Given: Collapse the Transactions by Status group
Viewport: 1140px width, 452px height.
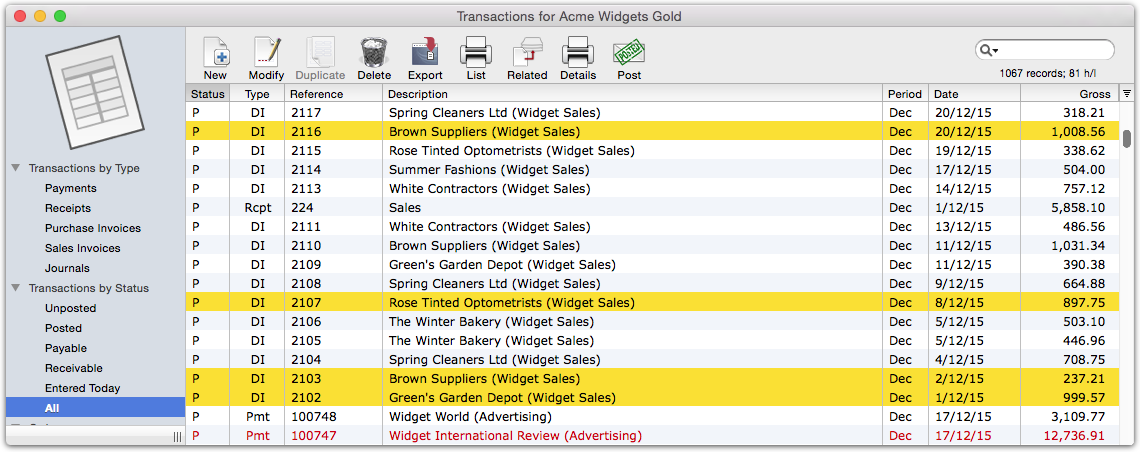Looking at the screenshot, I should 15,288.
